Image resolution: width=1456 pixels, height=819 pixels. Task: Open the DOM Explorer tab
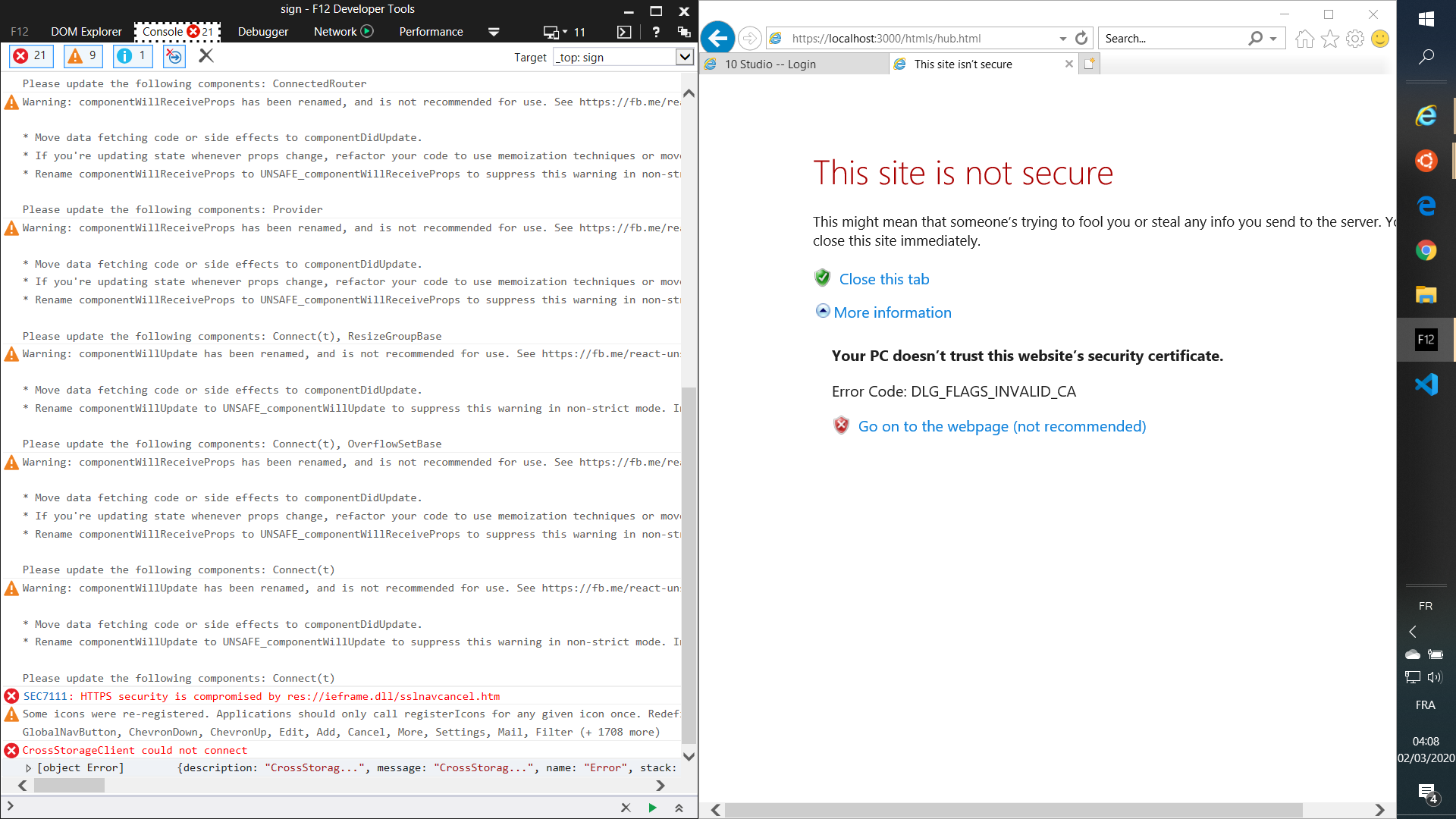click(x=86, y=32)
